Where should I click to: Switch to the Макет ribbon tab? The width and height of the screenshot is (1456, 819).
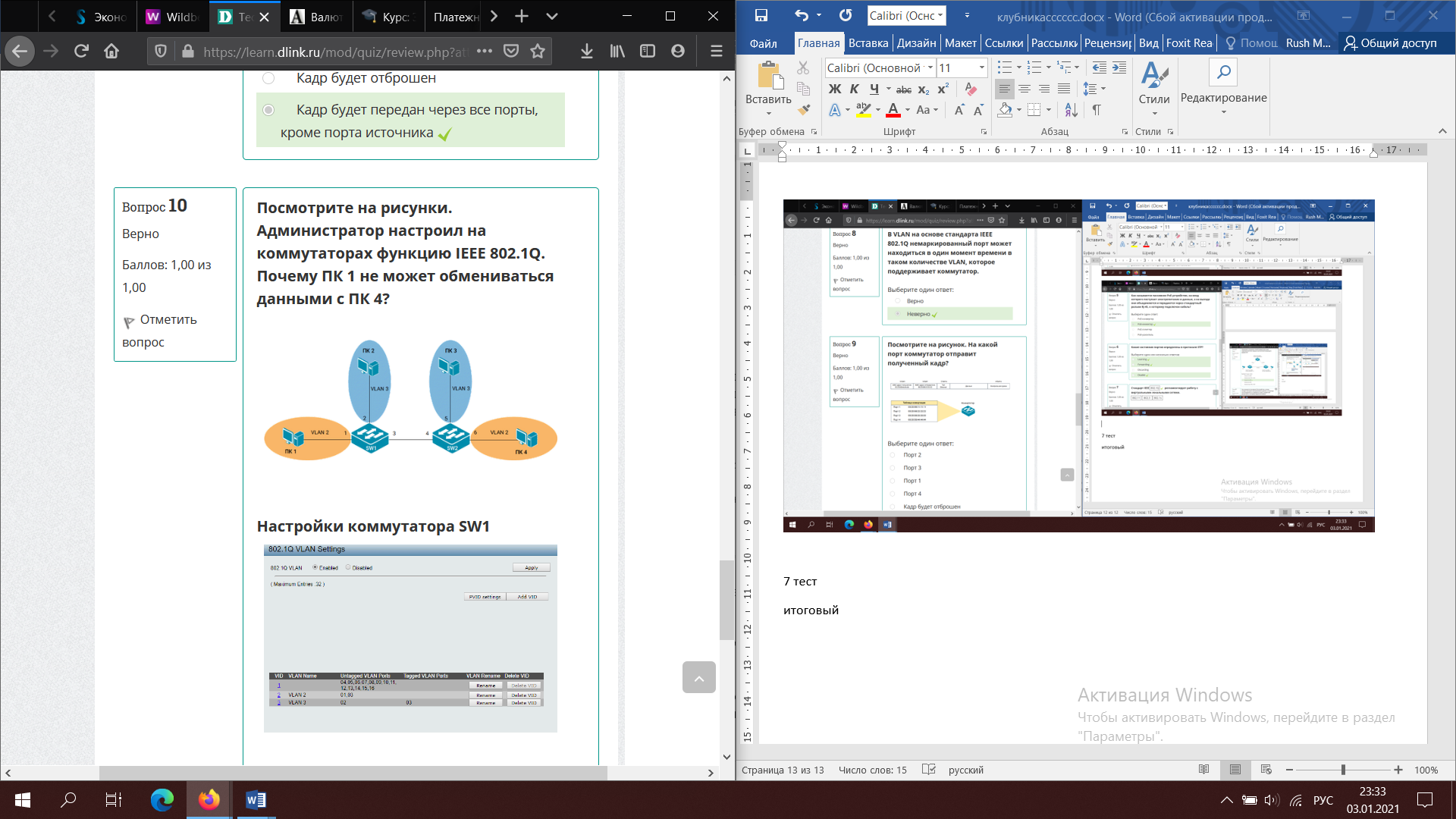point(961,43)
